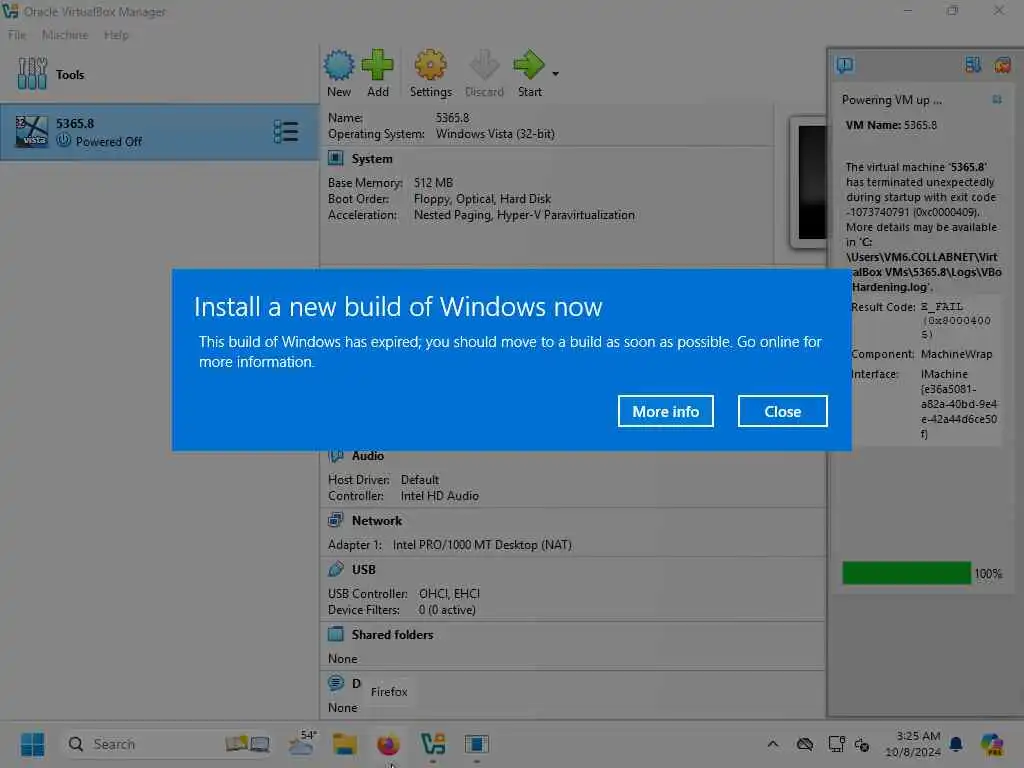
Task: Open the Shared folders header link
Action: (x=392, y=634)
